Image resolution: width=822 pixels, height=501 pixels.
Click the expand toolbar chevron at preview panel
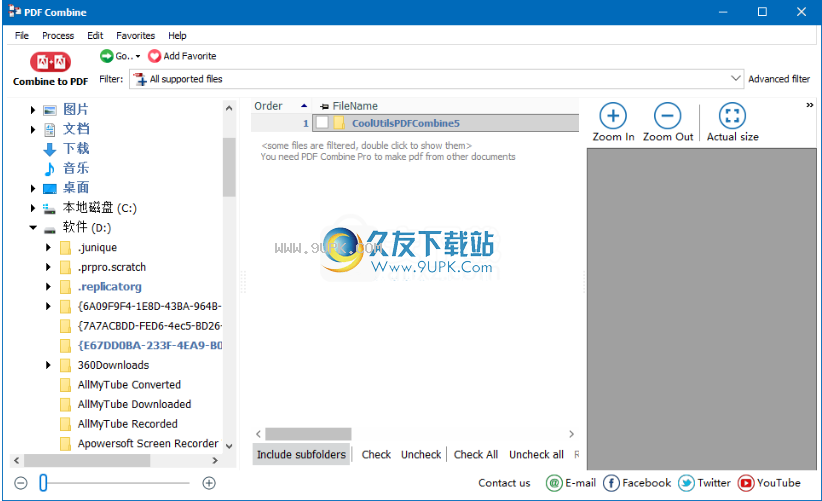809,105
